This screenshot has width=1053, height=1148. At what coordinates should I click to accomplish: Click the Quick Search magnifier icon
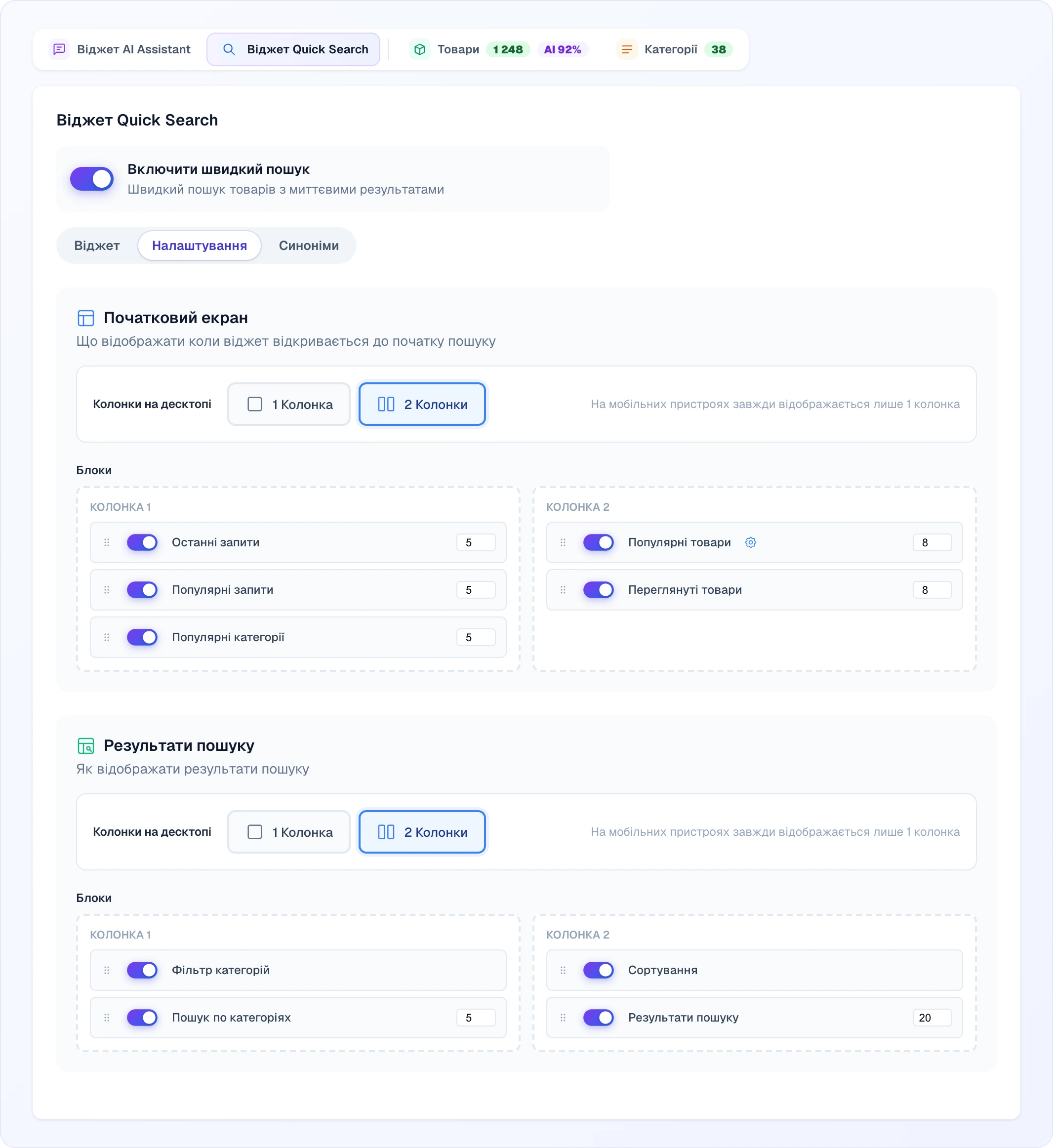(x=229, y=49)
